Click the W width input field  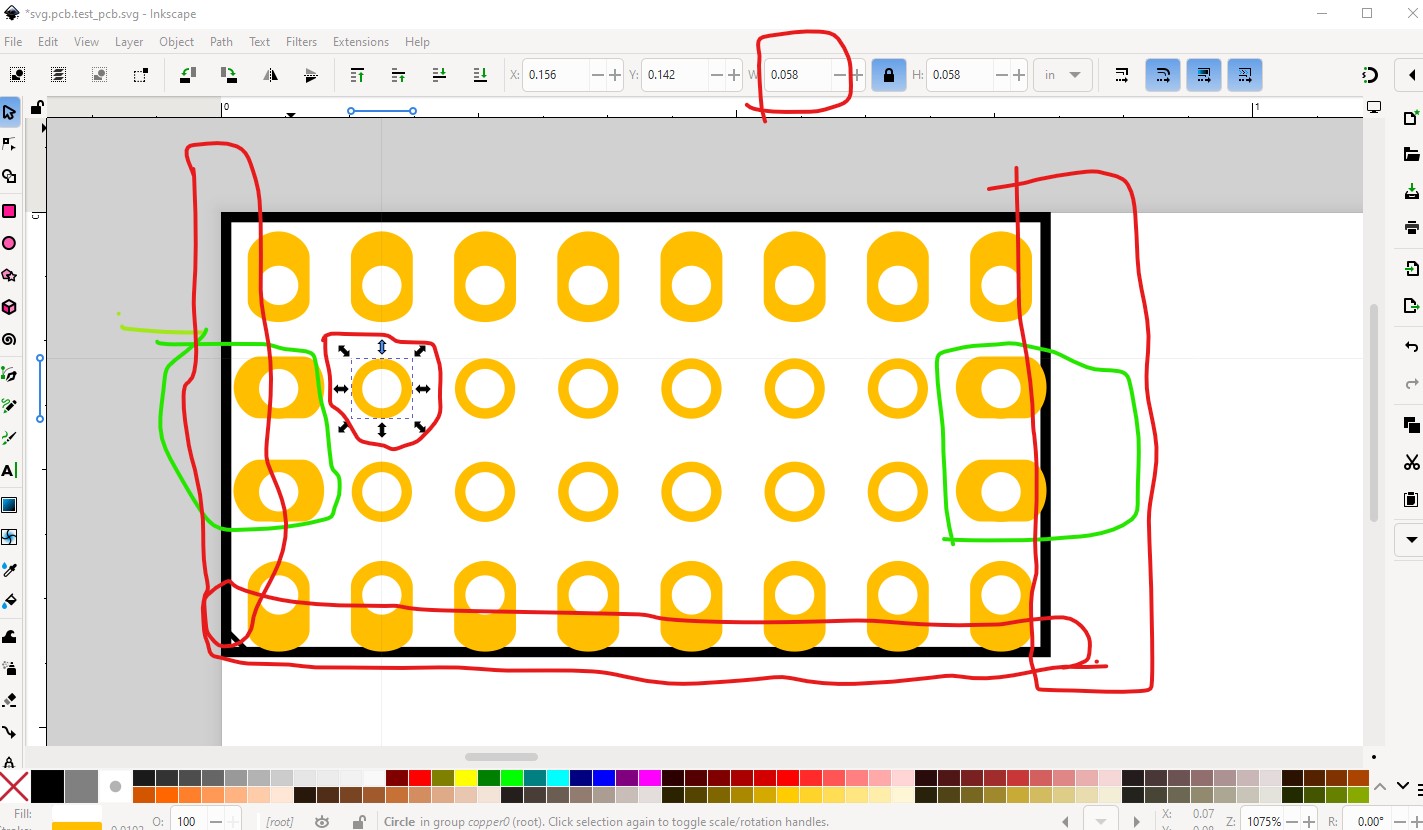pos(798,75)
